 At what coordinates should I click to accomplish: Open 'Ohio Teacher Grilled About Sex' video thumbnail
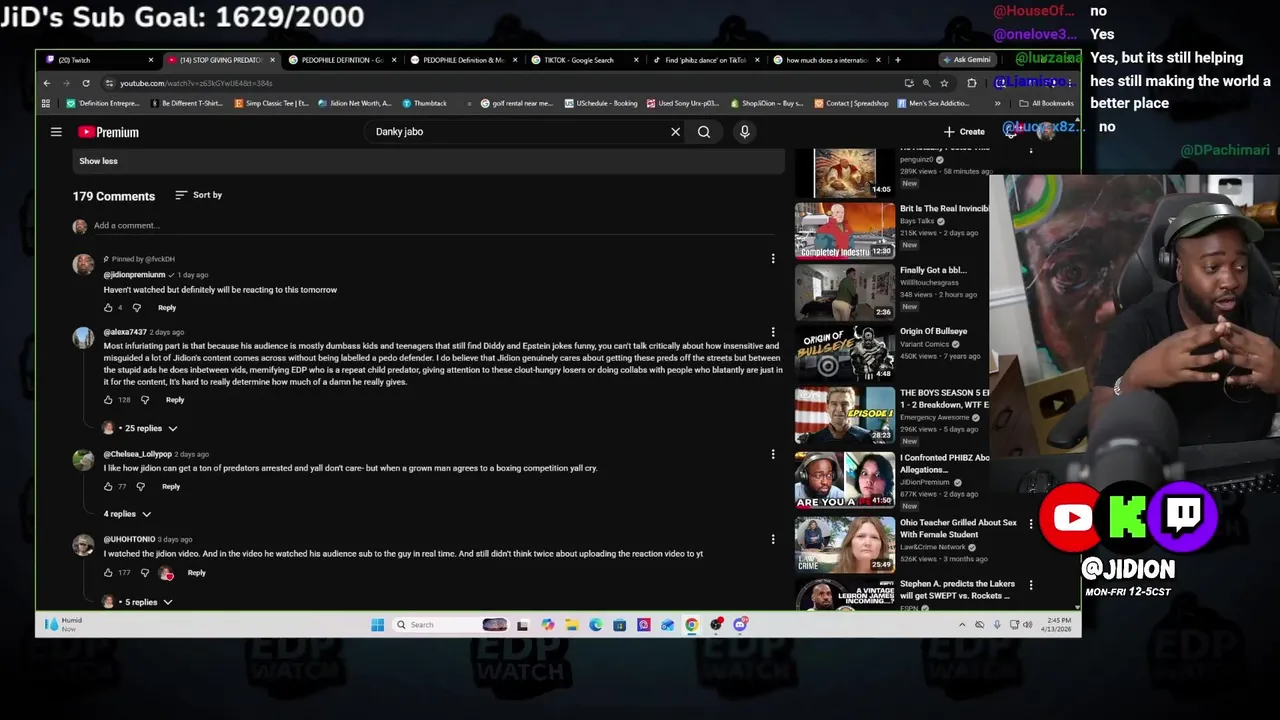(x=845, y=544)
